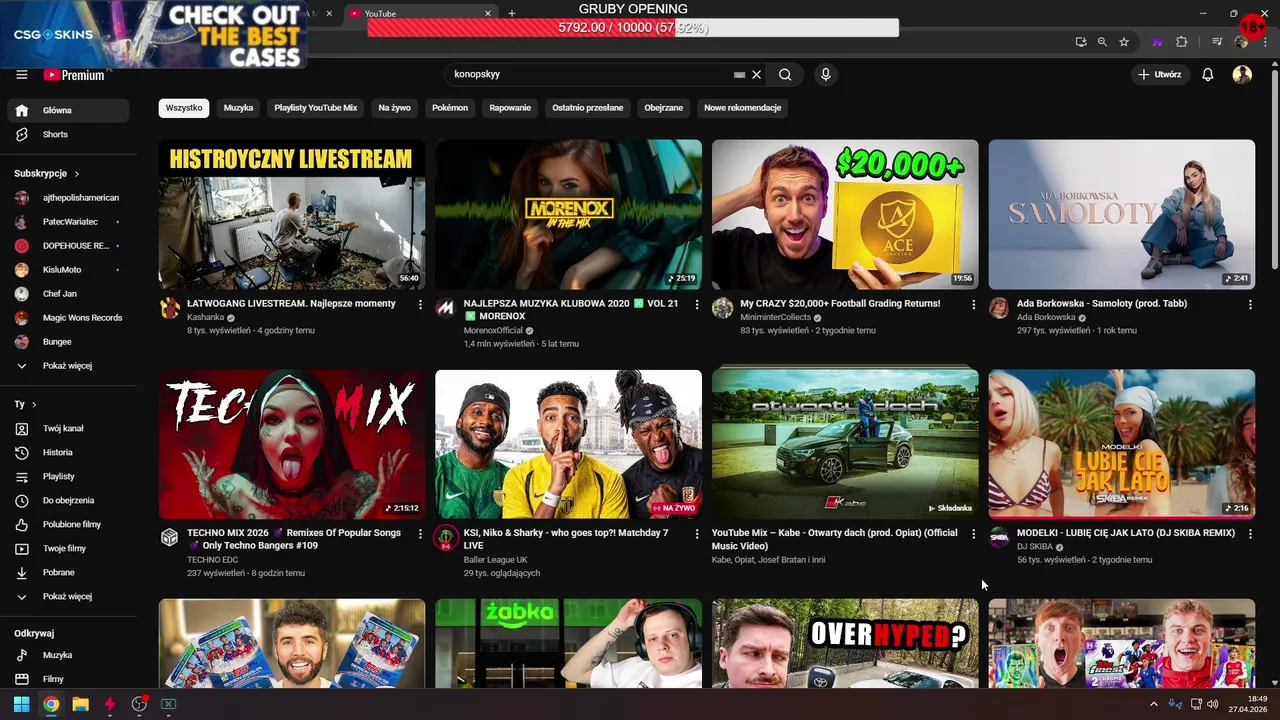Open options for Football Grading Returns video
The image size is (1280, 720).
click(974, 305)
